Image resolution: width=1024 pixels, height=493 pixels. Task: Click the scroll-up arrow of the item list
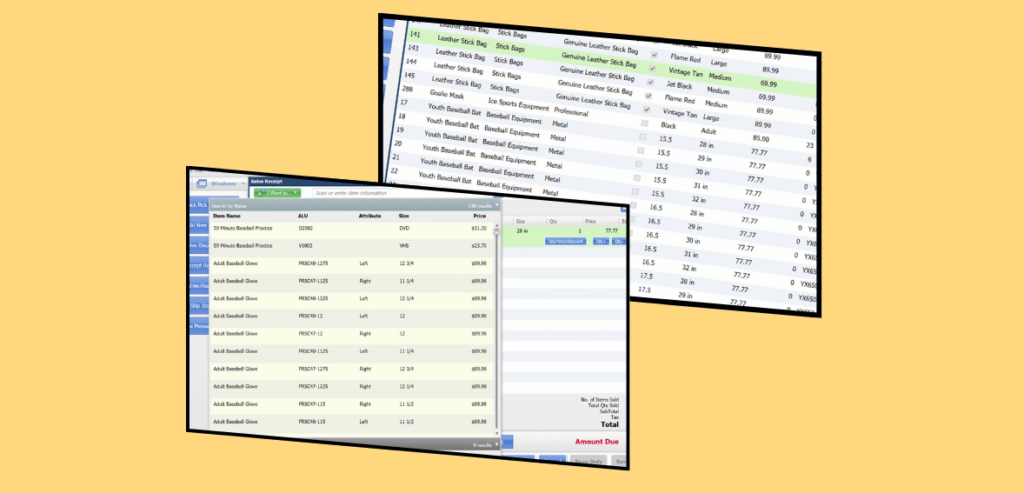tap(497, 230)
